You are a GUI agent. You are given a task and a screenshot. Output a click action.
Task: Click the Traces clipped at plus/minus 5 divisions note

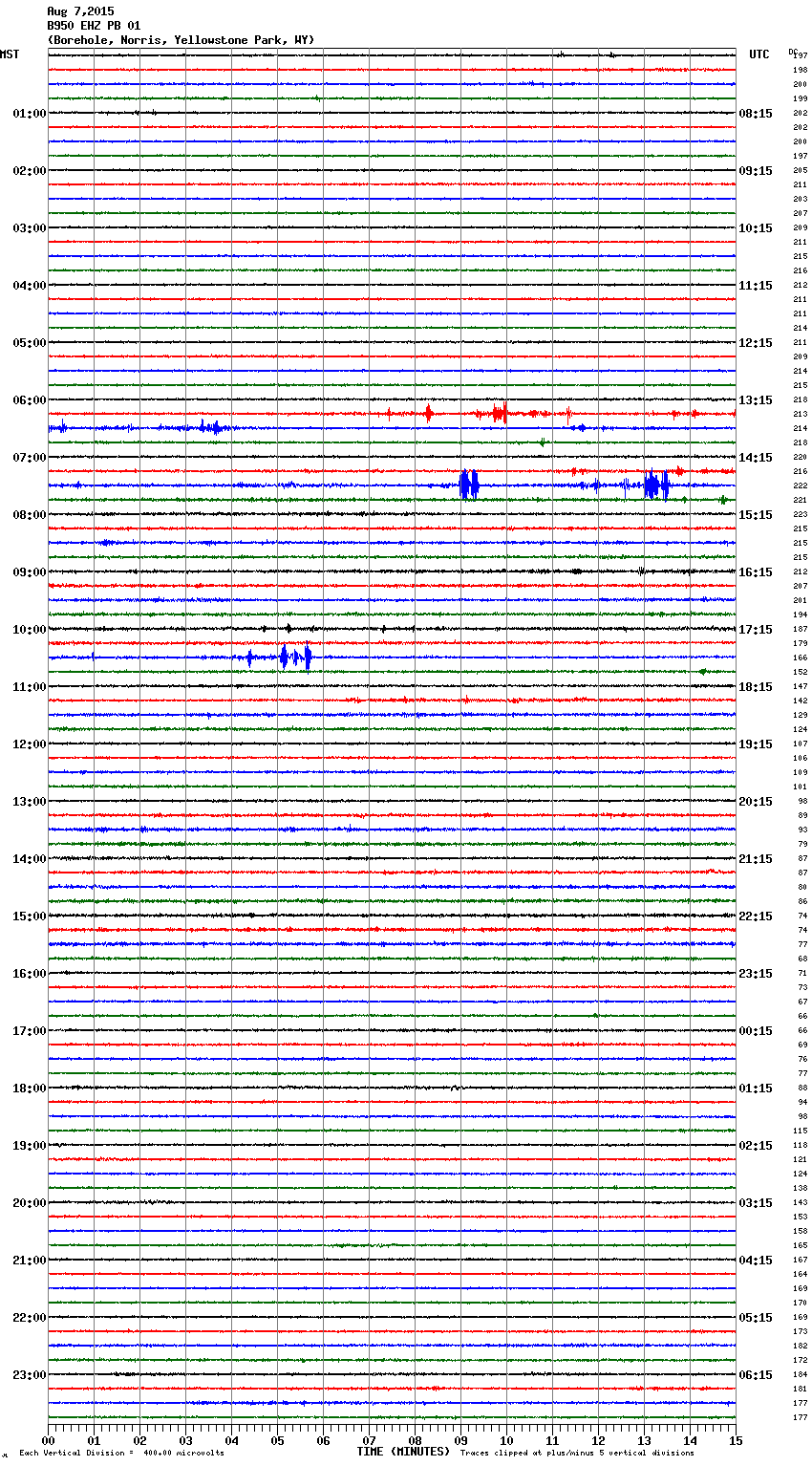577,1453
